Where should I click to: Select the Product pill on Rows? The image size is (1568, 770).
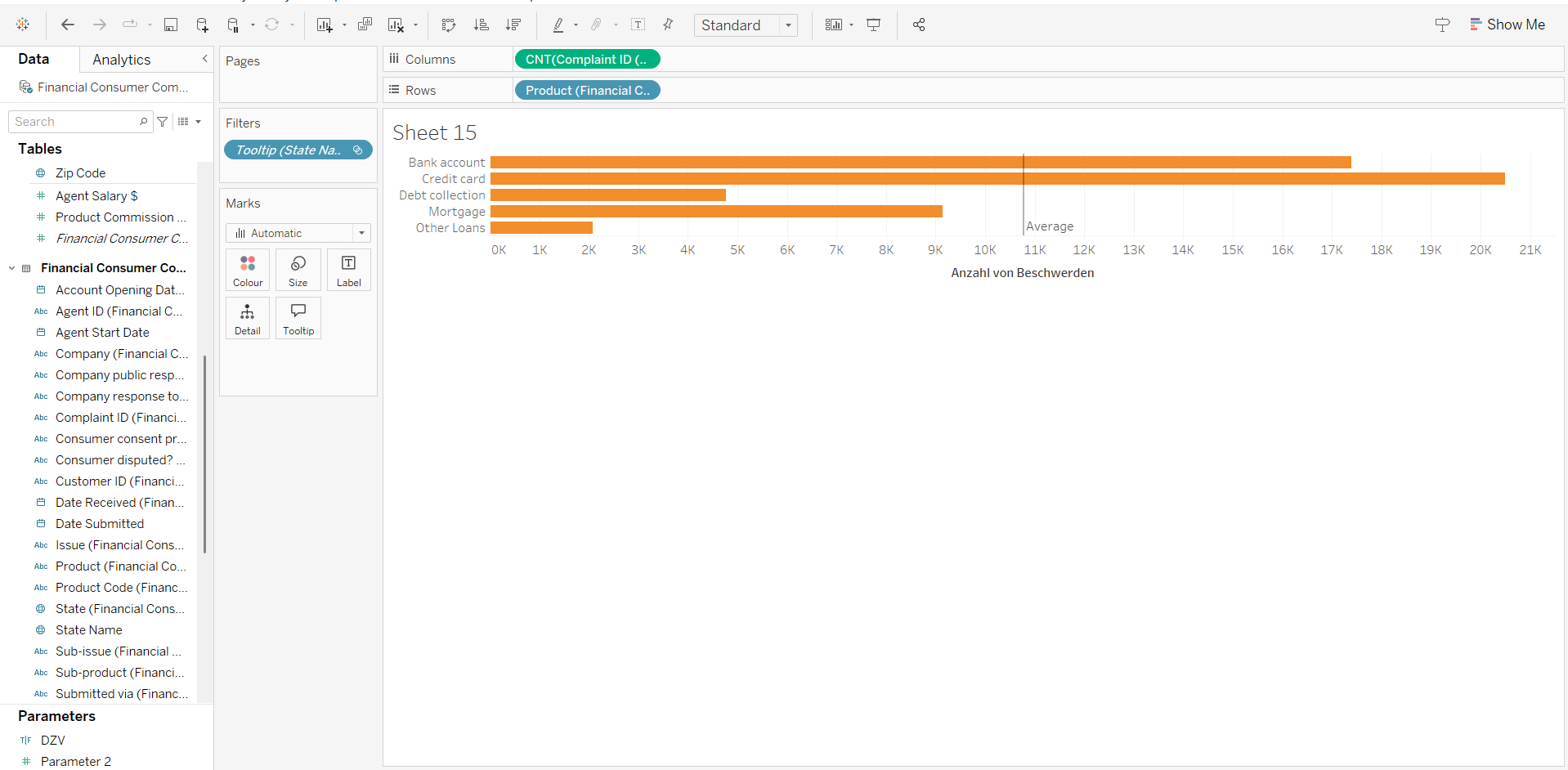587,90
